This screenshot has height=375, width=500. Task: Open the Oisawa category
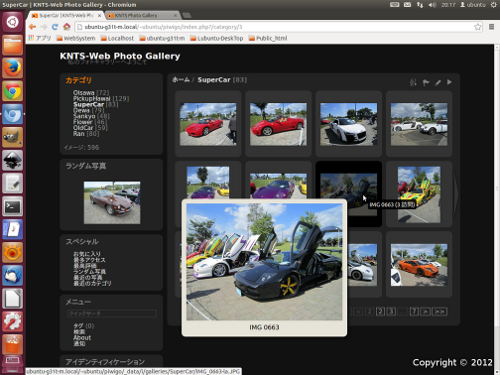[x=84, y=92]
